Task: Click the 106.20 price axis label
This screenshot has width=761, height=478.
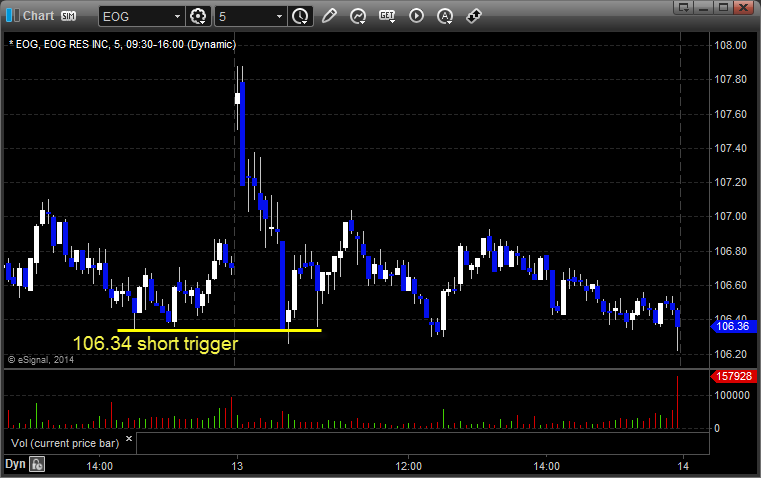Action: 730,354
